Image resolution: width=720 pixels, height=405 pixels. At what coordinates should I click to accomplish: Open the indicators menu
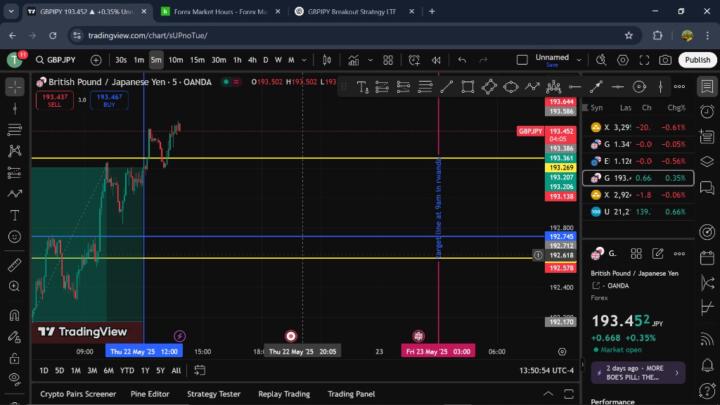(354, 60)
